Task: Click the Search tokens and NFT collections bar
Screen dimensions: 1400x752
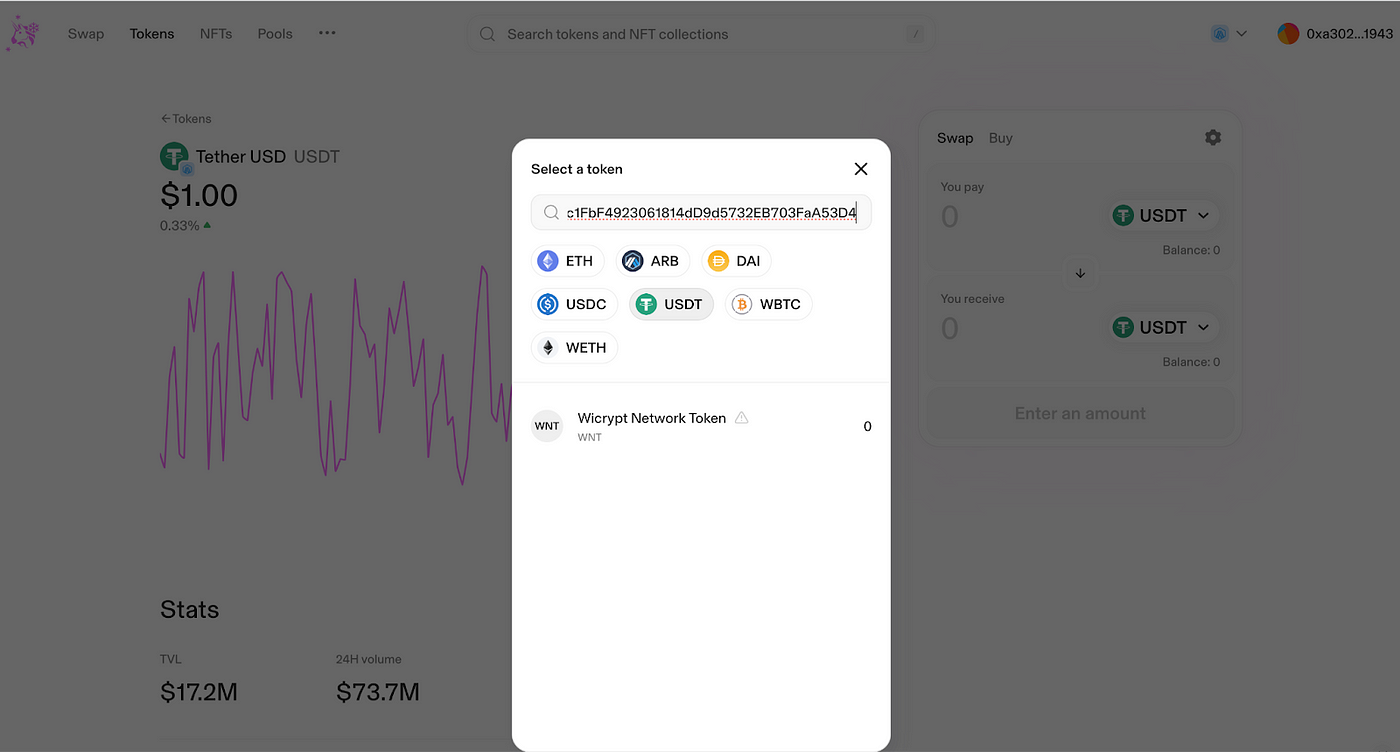Action: [701, 34]
